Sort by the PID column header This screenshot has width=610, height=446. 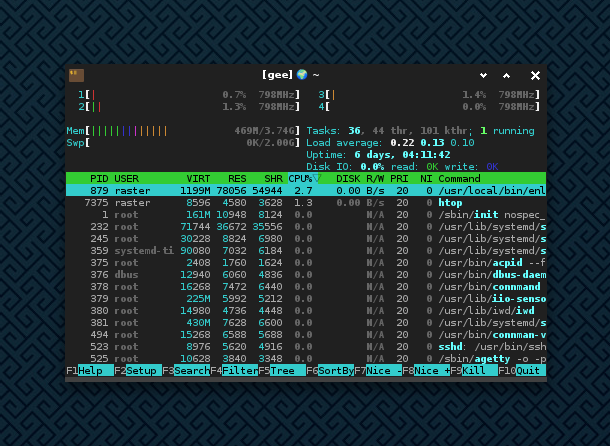(99, 179)
